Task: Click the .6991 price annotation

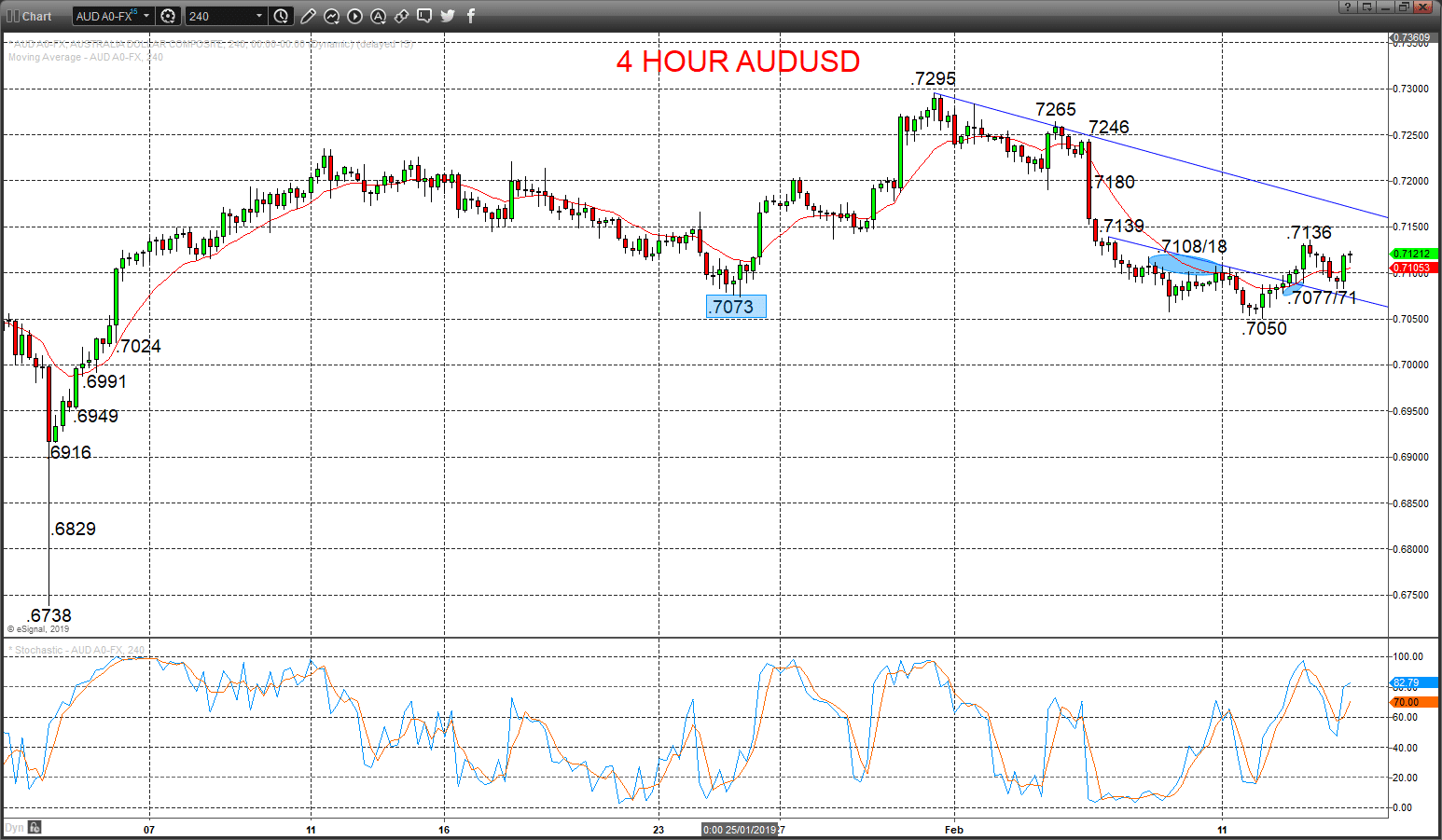Action: pos(104,381)
